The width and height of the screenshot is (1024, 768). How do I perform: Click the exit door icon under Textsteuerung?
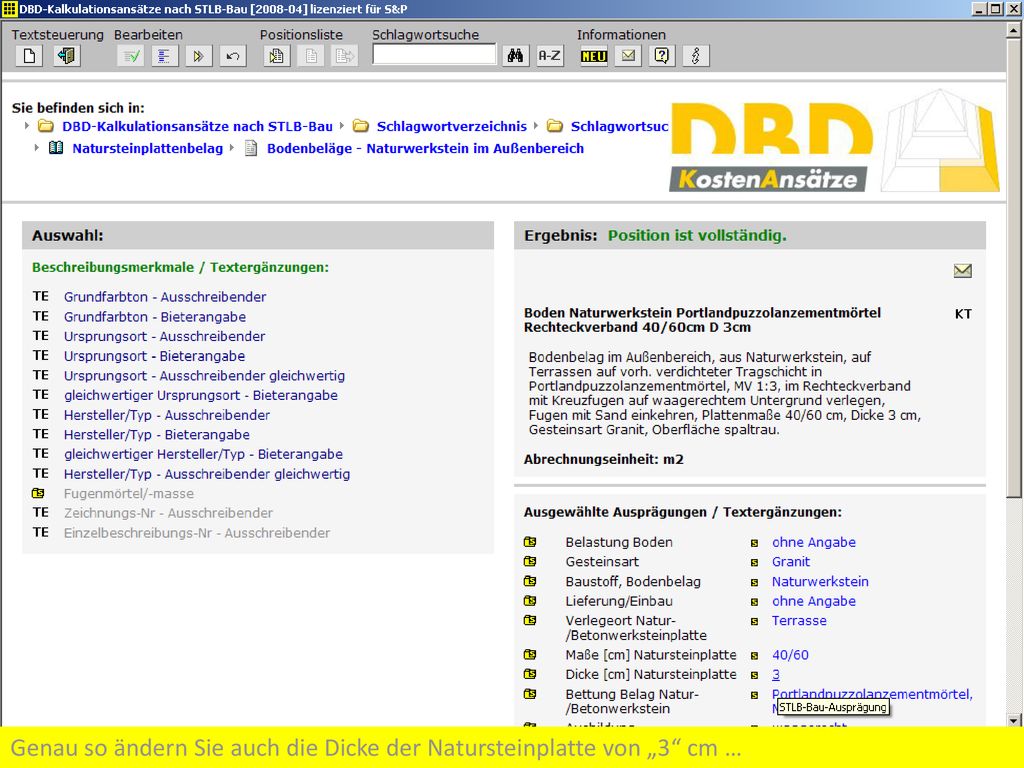coord(66,56)
